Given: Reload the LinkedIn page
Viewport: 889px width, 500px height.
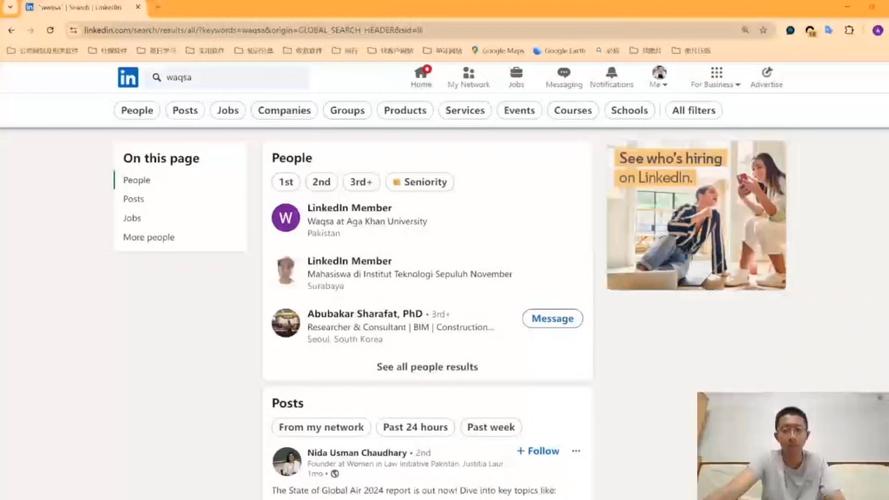Looking at the screenshot, I should click(50, 30).
